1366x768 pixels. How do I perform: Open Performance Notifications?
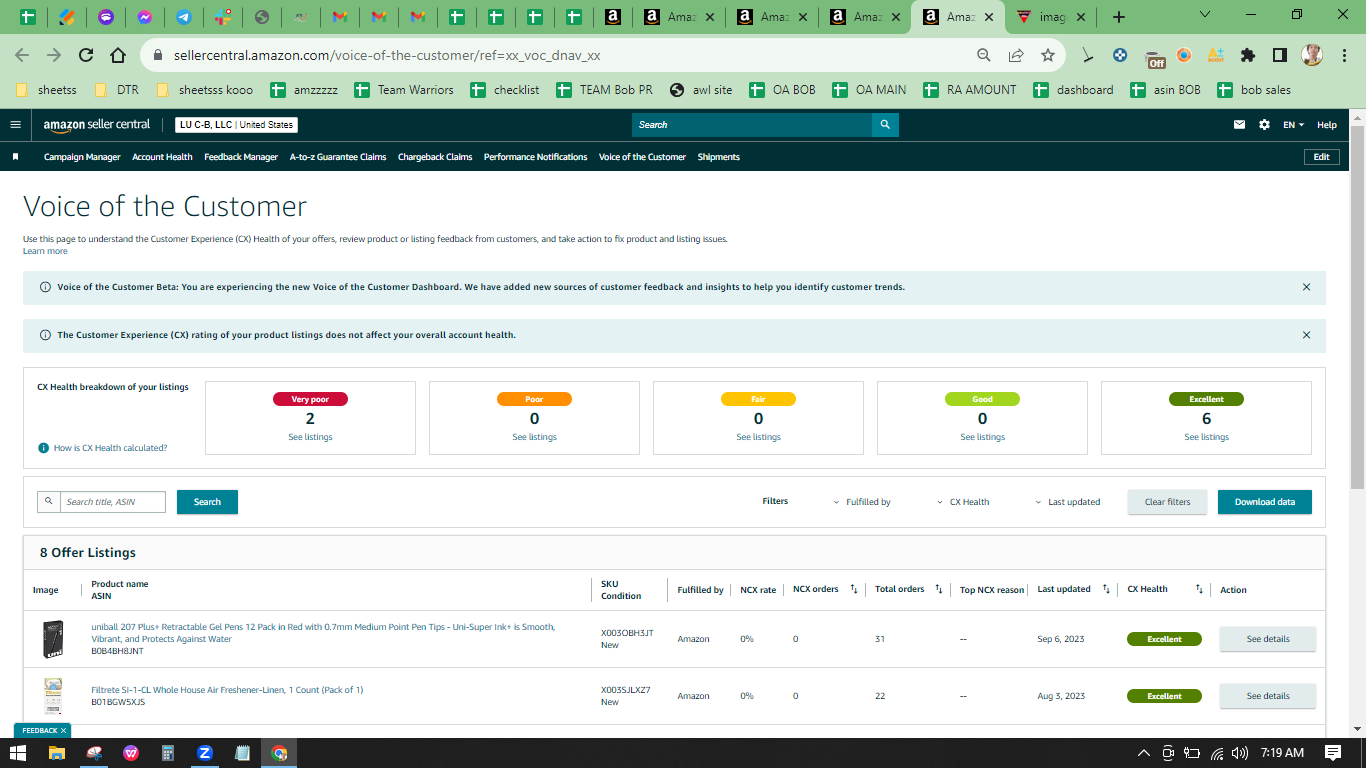pos(535,157)
